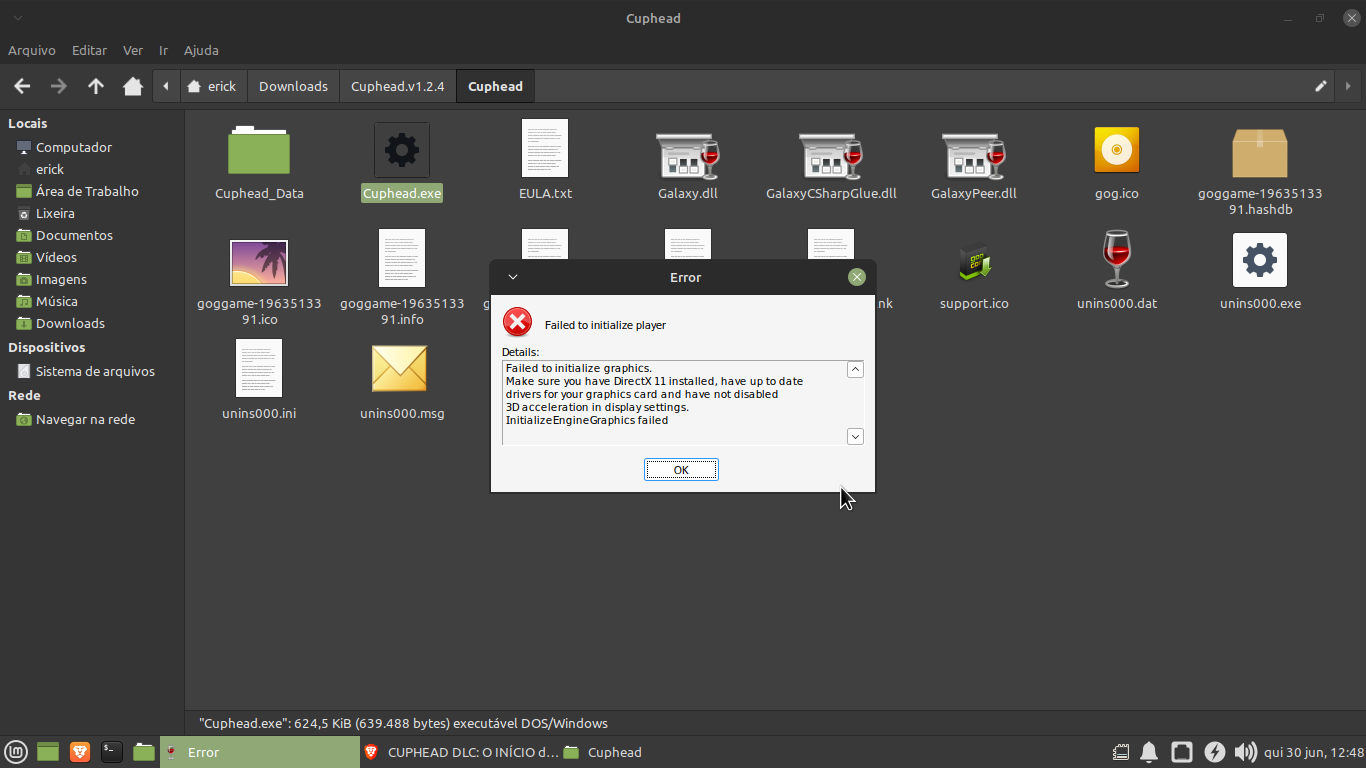Open the Arquivo menu
The width and height of the screenshot is (1366, 768).
tap(32, 50)
